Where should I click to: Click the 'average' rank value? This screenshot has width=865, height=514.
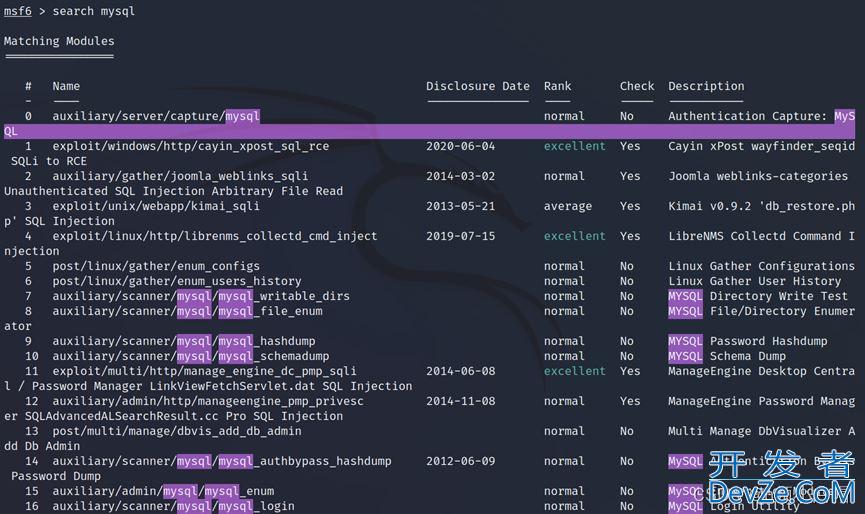[568, 206]
